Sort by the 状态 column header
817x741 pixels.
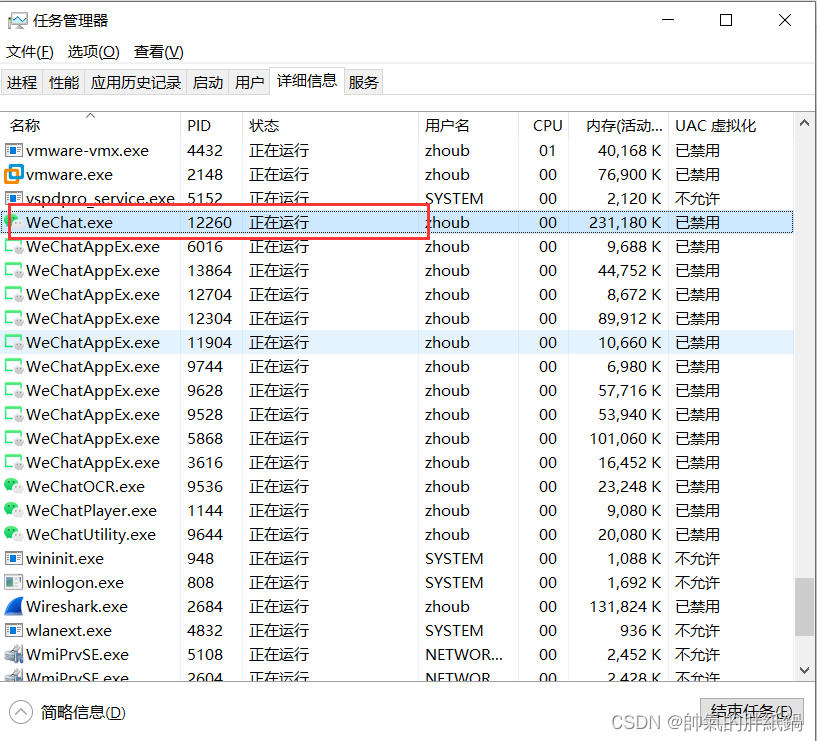(330, 125)
